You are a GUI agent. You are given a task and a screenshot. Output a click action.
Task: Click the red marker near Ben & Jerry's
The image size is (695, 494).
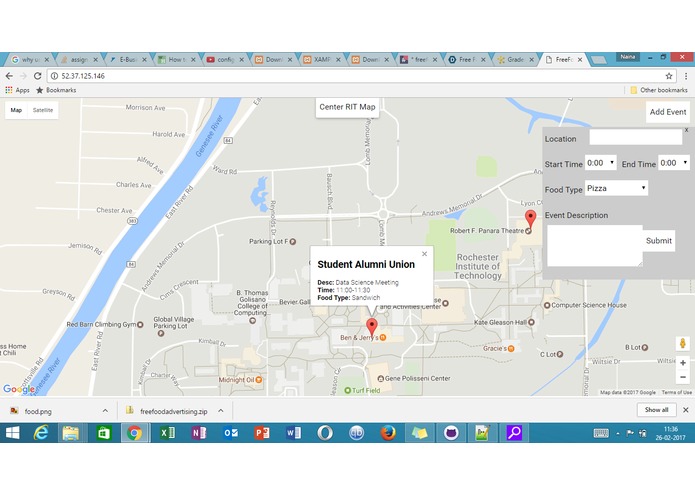point(371,327)
